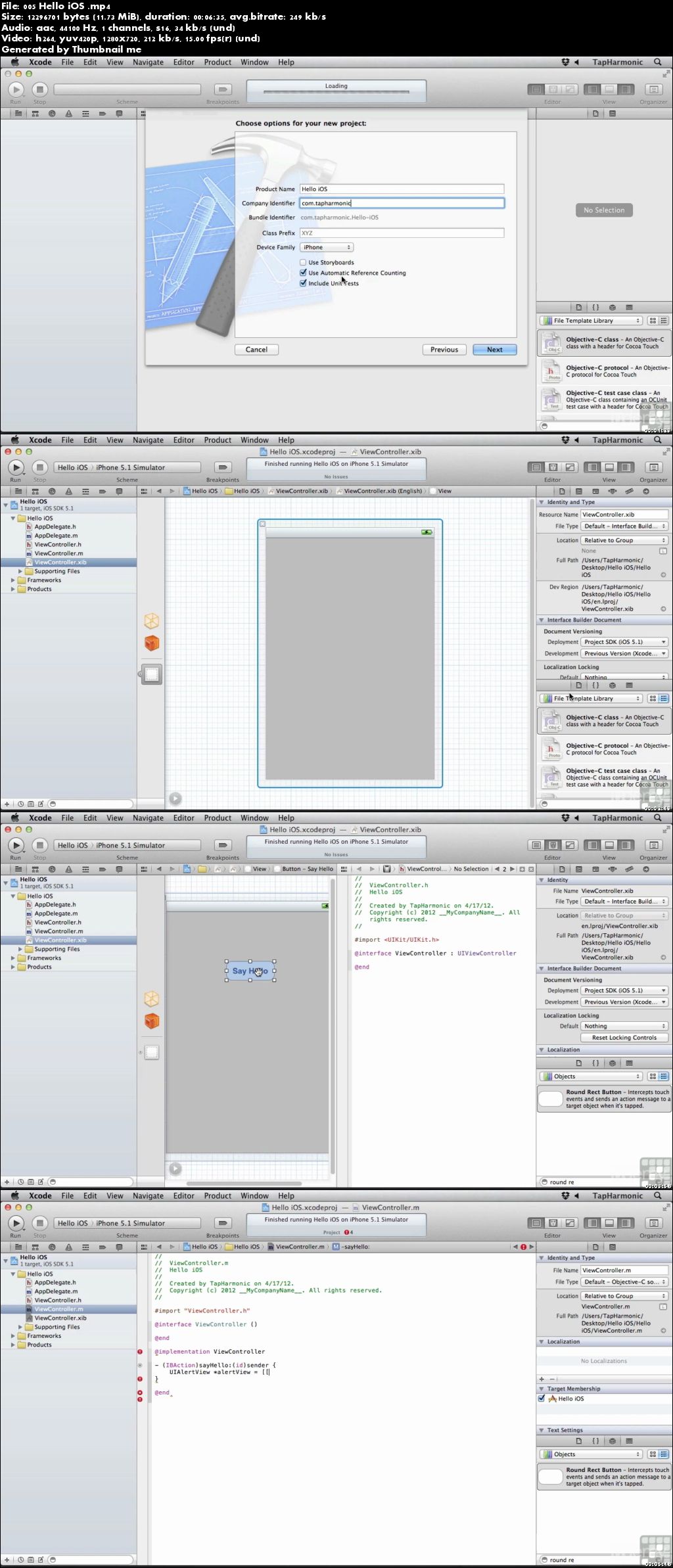Select First Responder orange cube in empty xib window dock
673x1568 pixels.
152,643
